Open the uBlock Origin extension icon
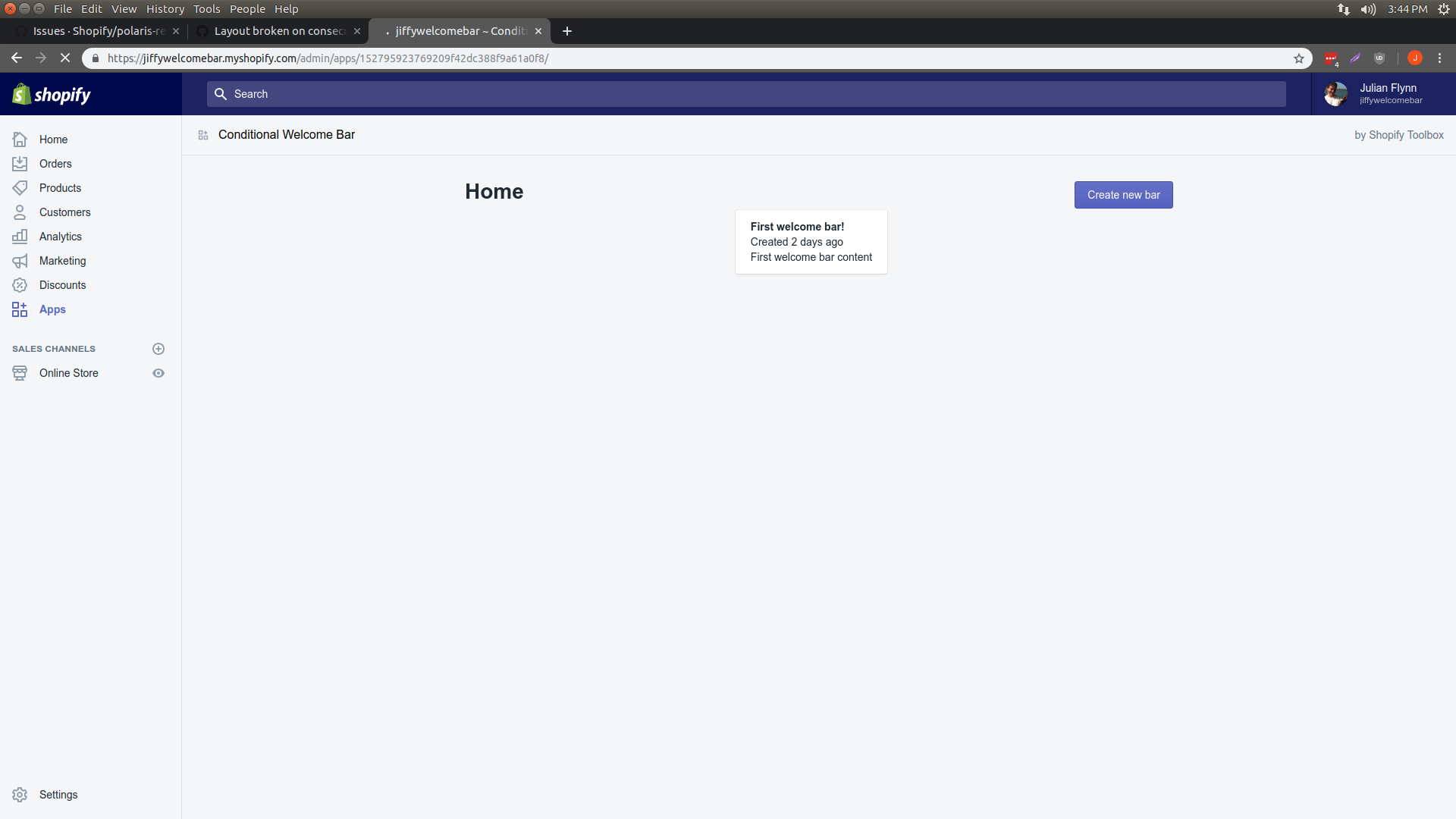 [x=1380, y=58]
